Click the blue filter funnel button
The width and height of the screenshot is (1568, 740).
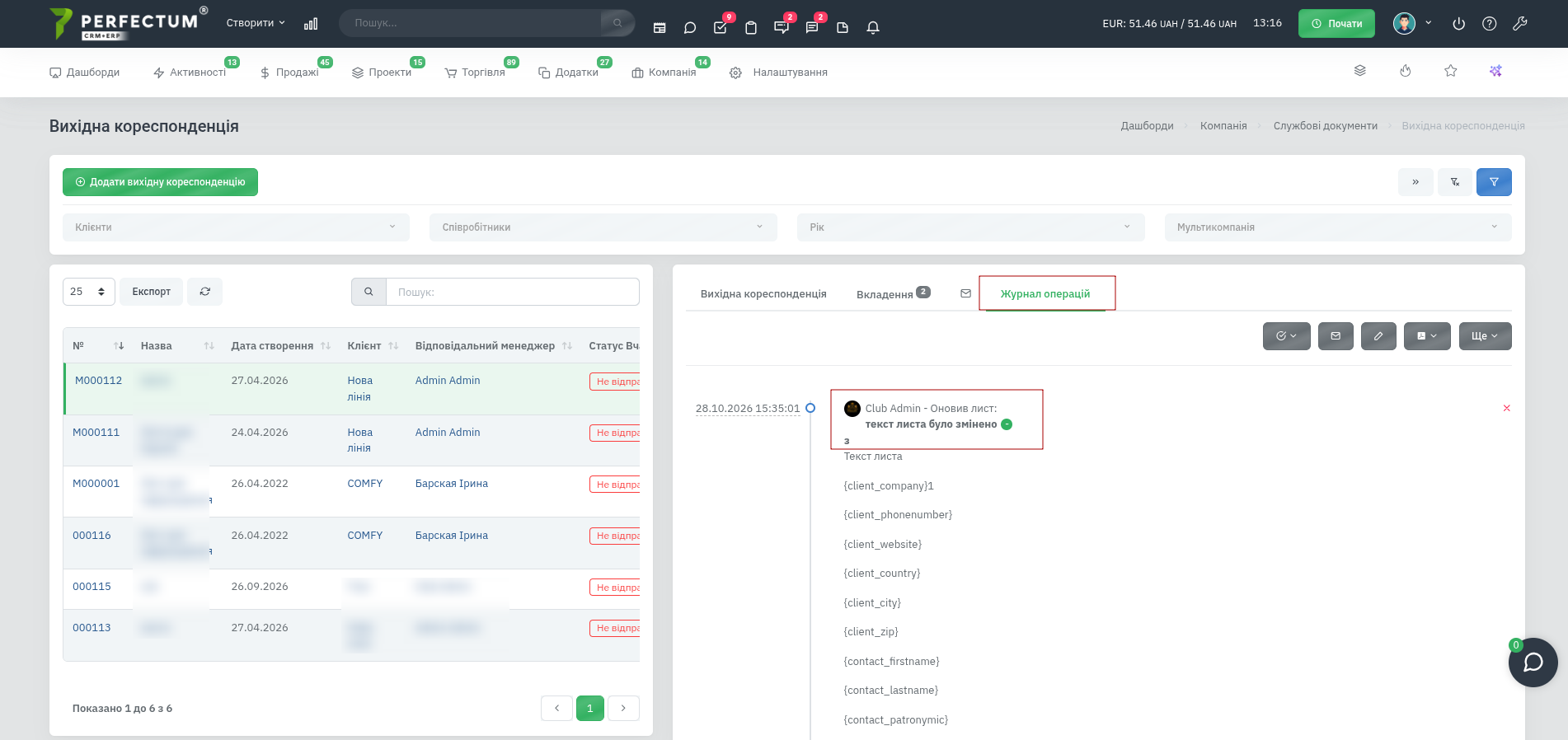point(1494,182)
